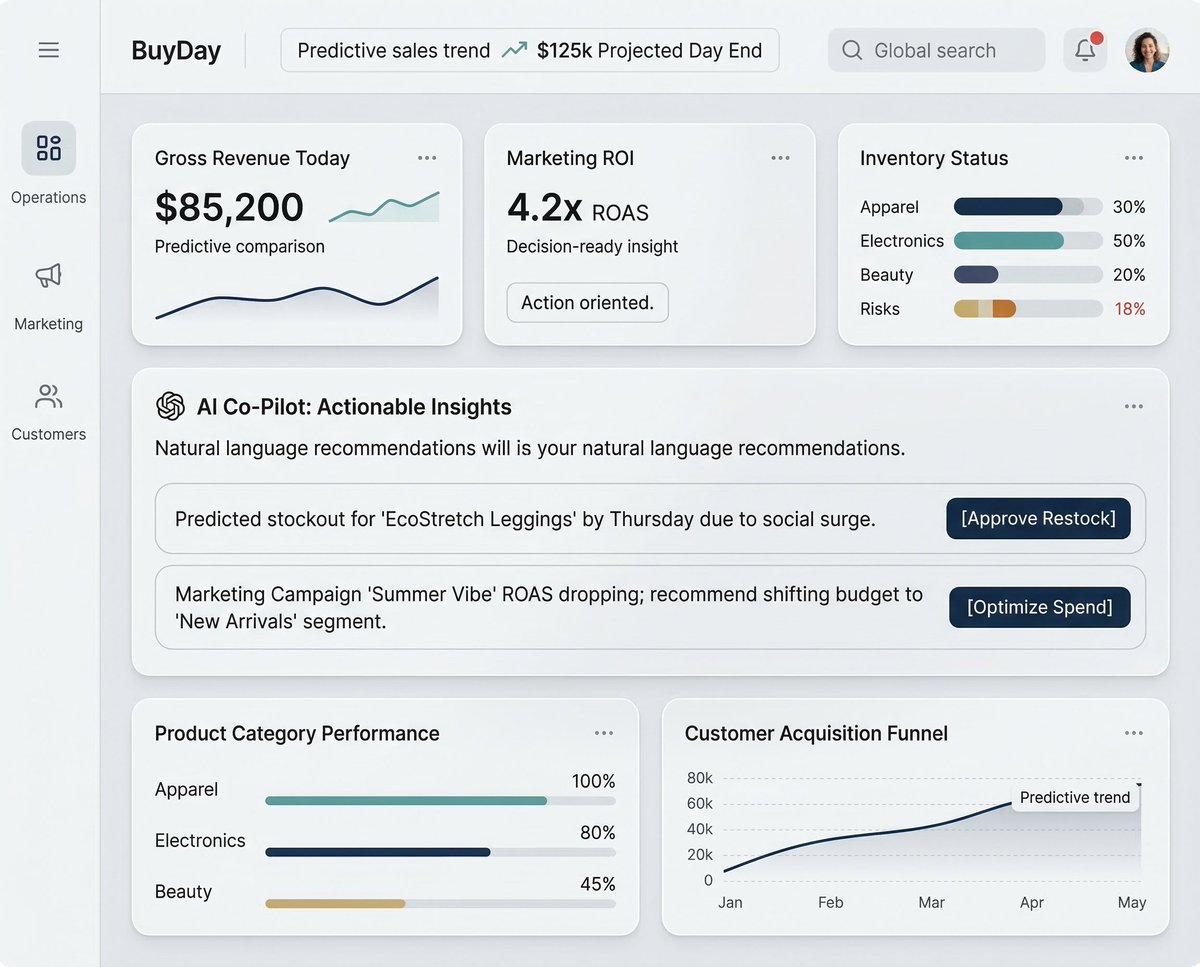Click the Decision-ready insight text
Viewport: 1200px width, 967px height.
[x=592, y=246]
